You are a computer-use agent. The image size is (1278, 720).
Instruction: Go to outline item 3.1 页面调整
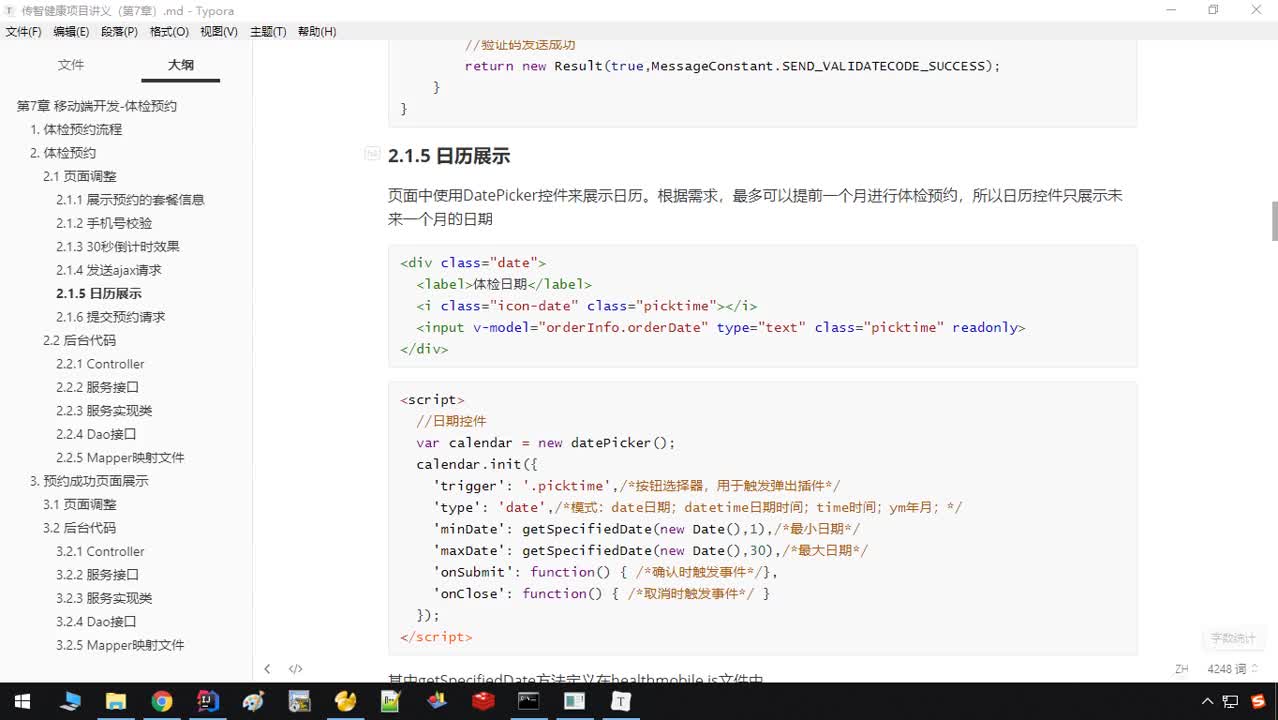pyautogui.click(x=80, y=504)
